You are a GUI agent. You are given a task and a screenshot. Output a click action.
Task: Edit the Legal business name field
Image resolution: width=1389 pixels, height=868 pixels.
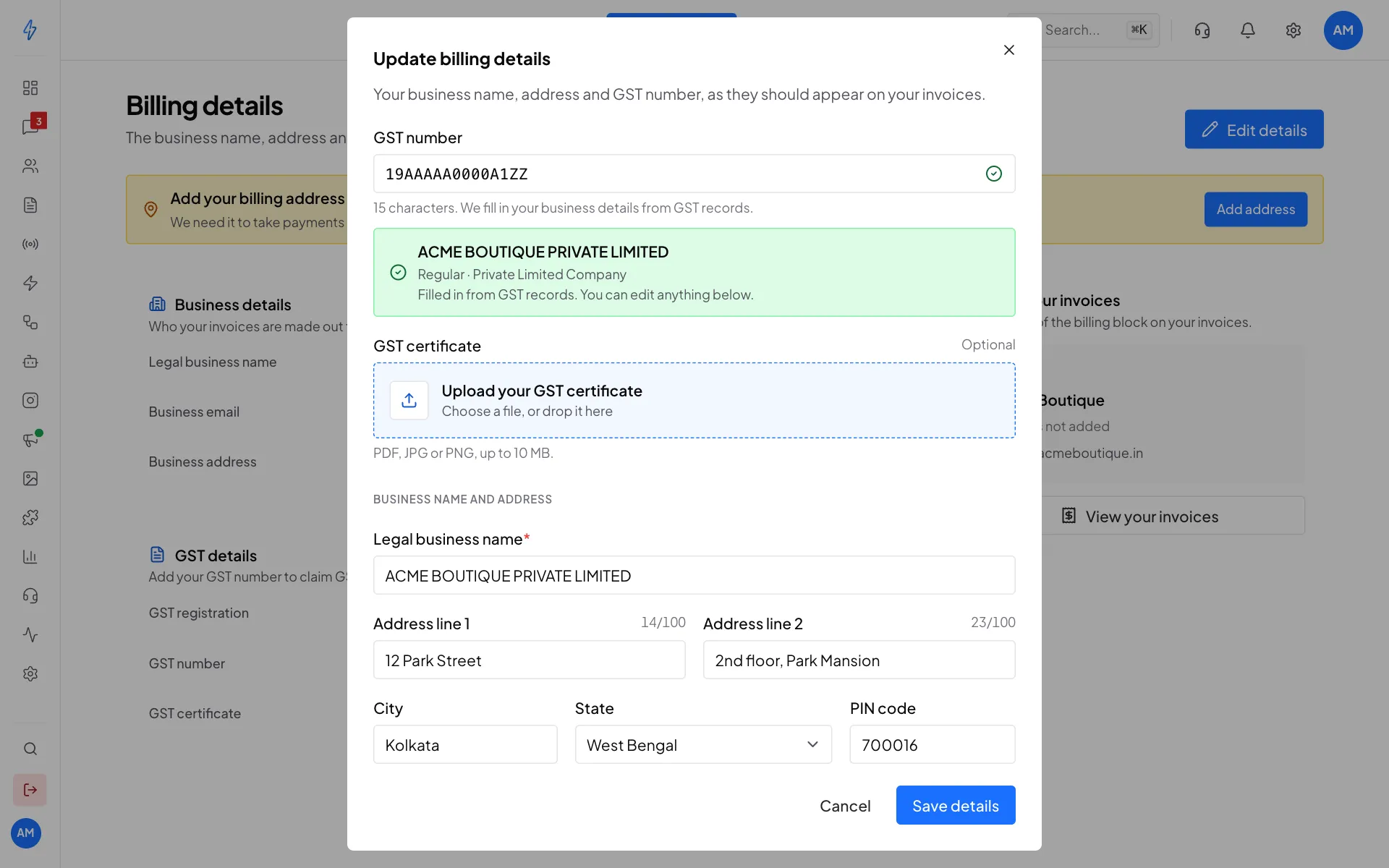click(694, 575)
